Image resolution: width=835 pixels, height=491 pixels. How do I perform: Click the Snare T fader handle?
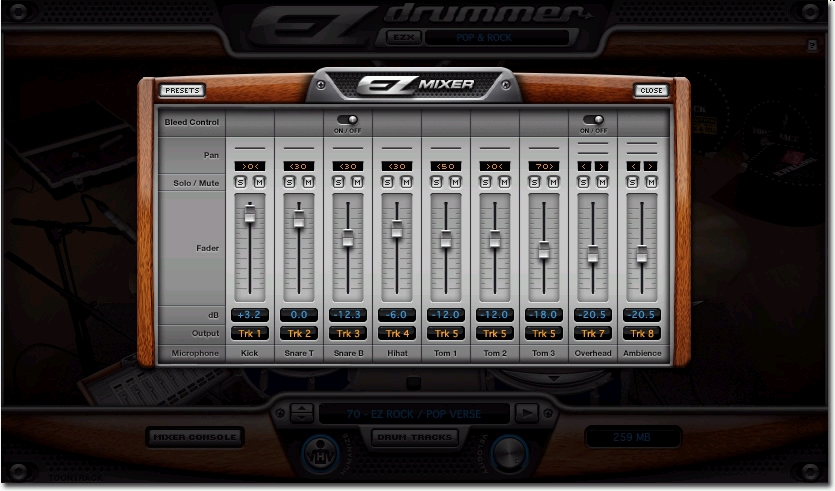[299, 218]
